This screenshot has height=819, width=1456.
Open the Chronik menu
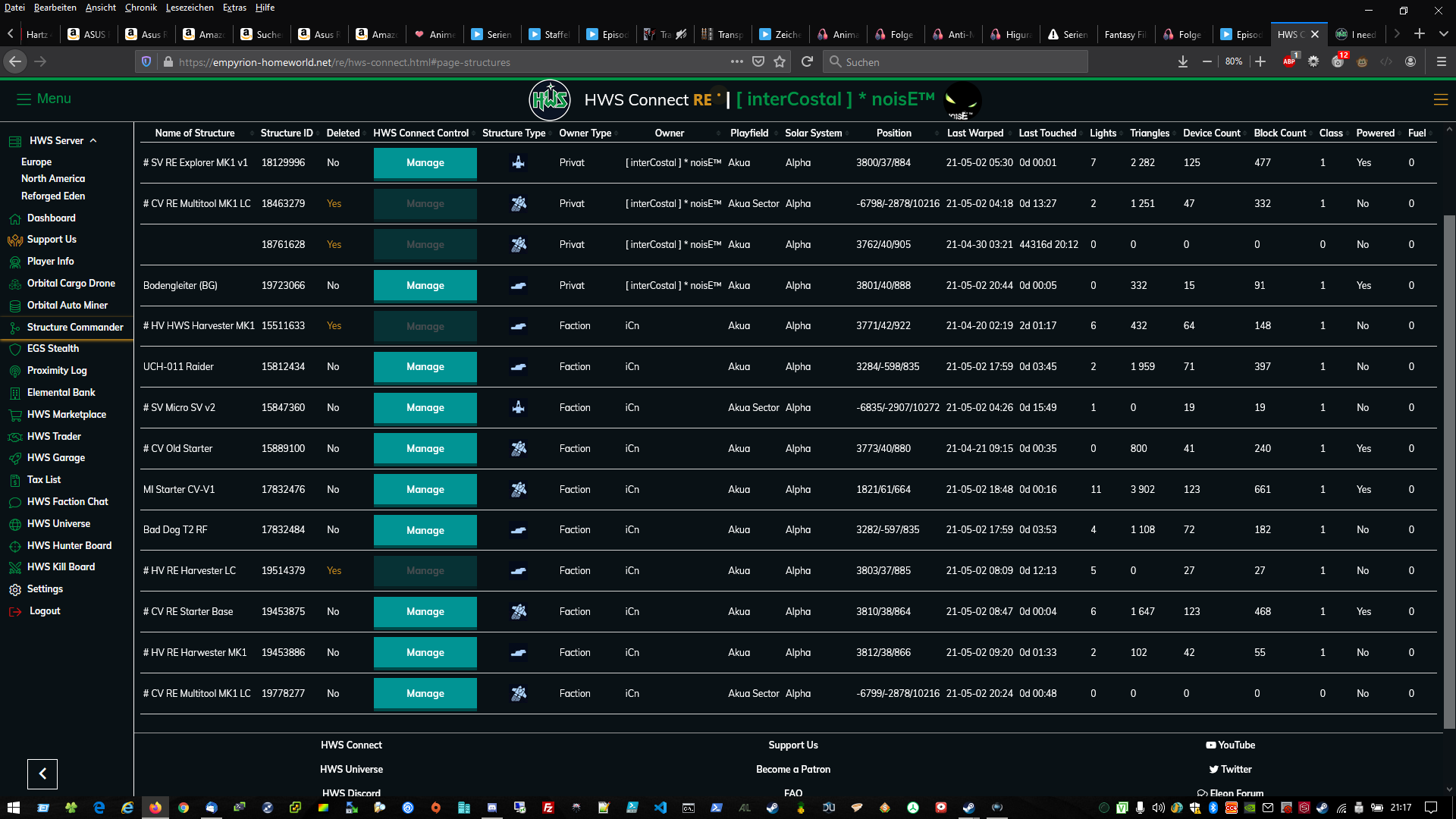click(x=141, y=8)
